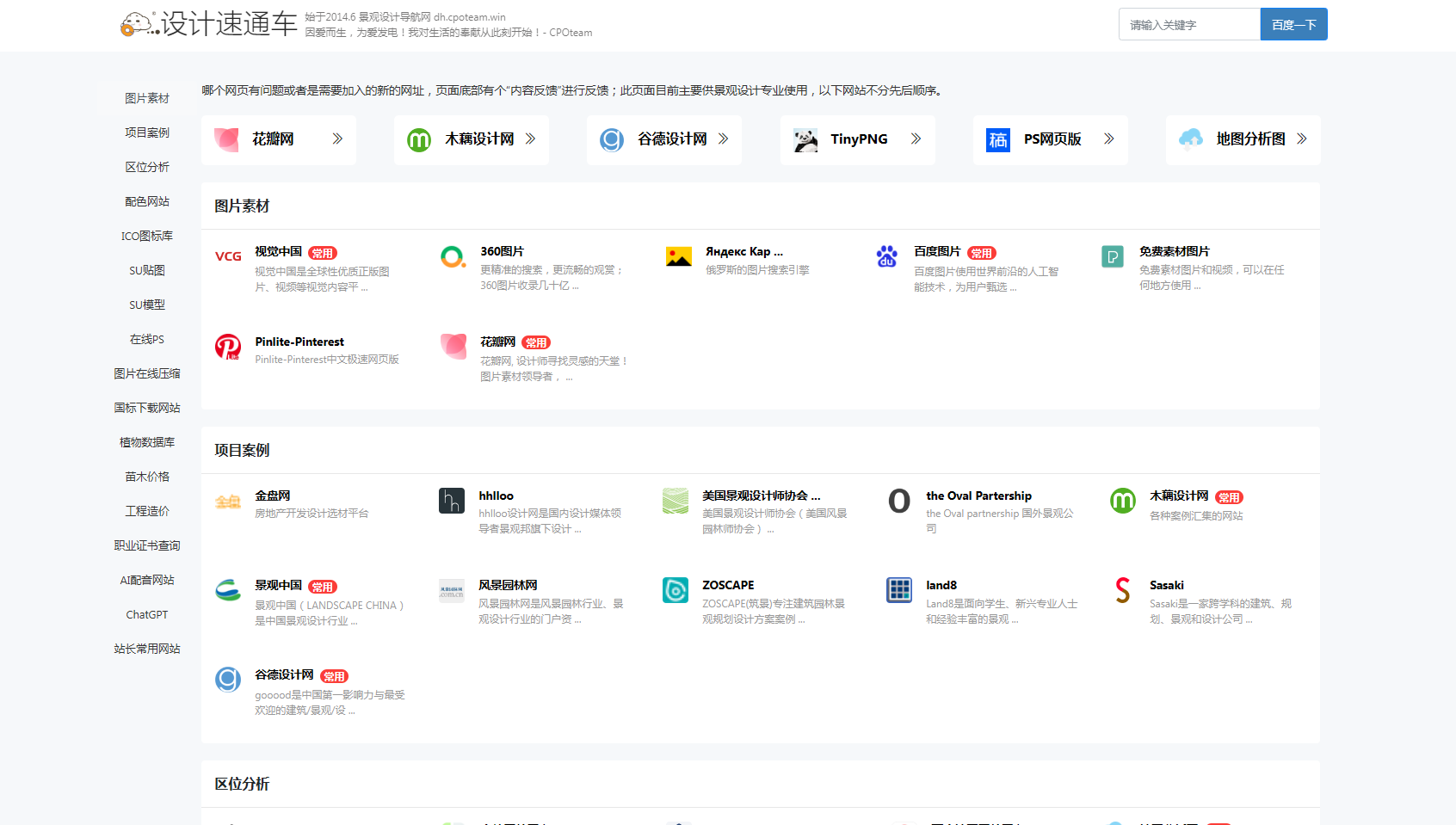Click the 美国景观设计师协会 green stripes icon
This screenshot has width=1456, height=825.
676,501
